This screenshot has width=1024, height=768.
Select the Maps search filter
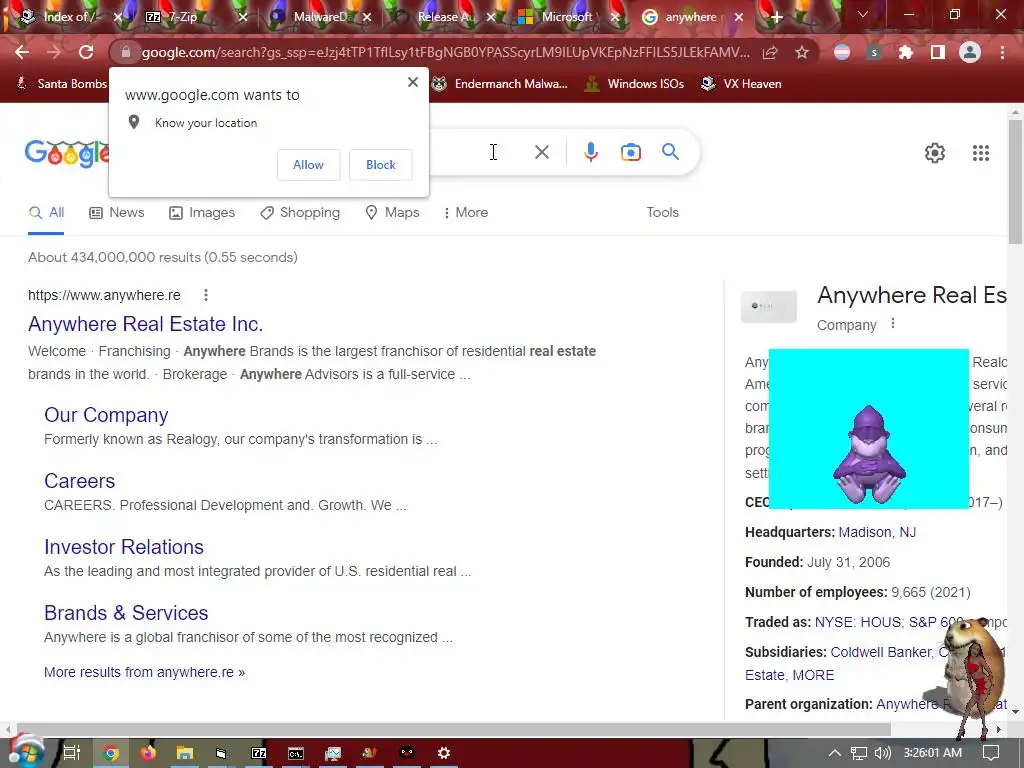(392, 213)
